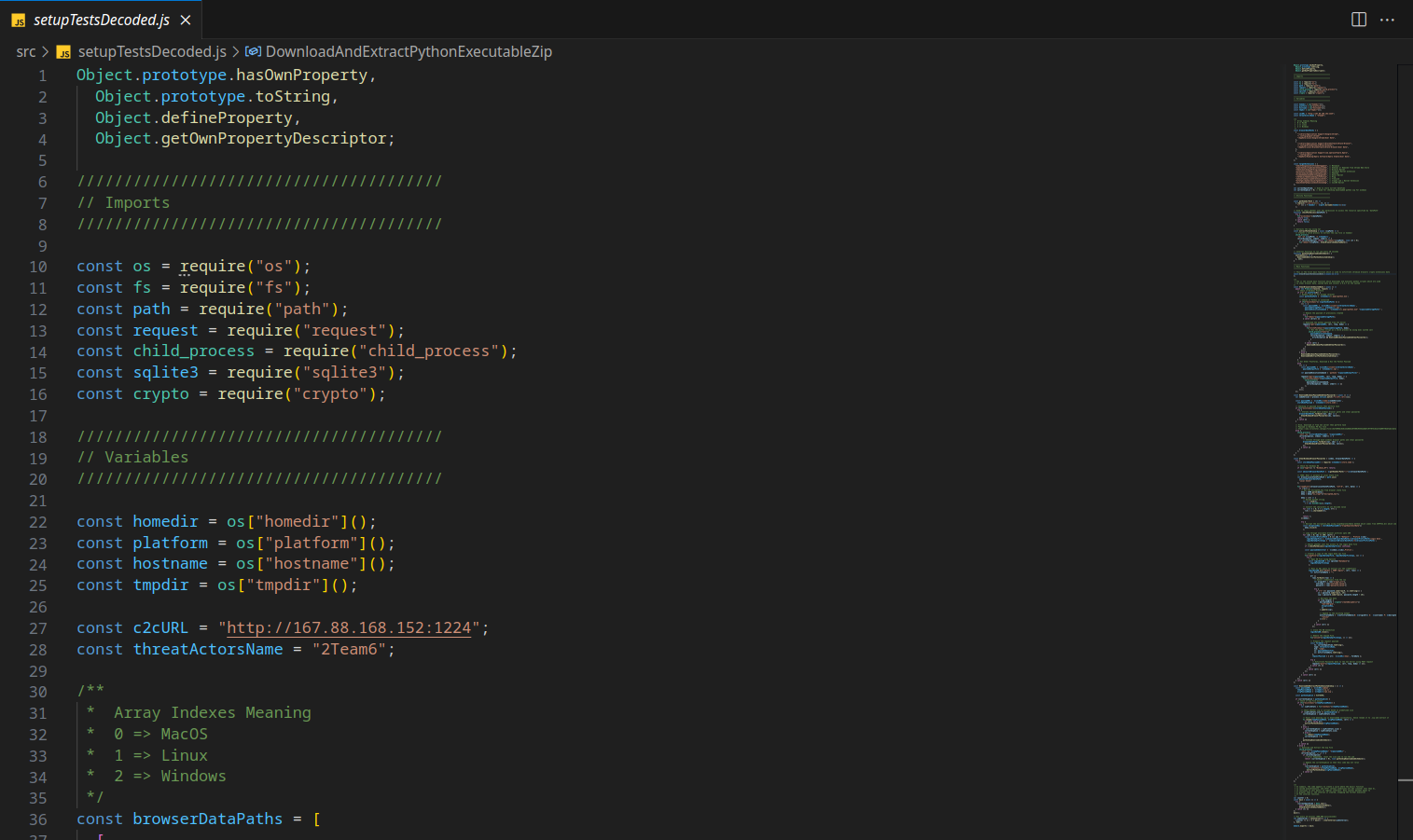This screenshot has height=840, width=1413.
Task: Click DownloadAndExtractPythonExecutableZip breadcrumb symbol
Action: coord(409,52)
